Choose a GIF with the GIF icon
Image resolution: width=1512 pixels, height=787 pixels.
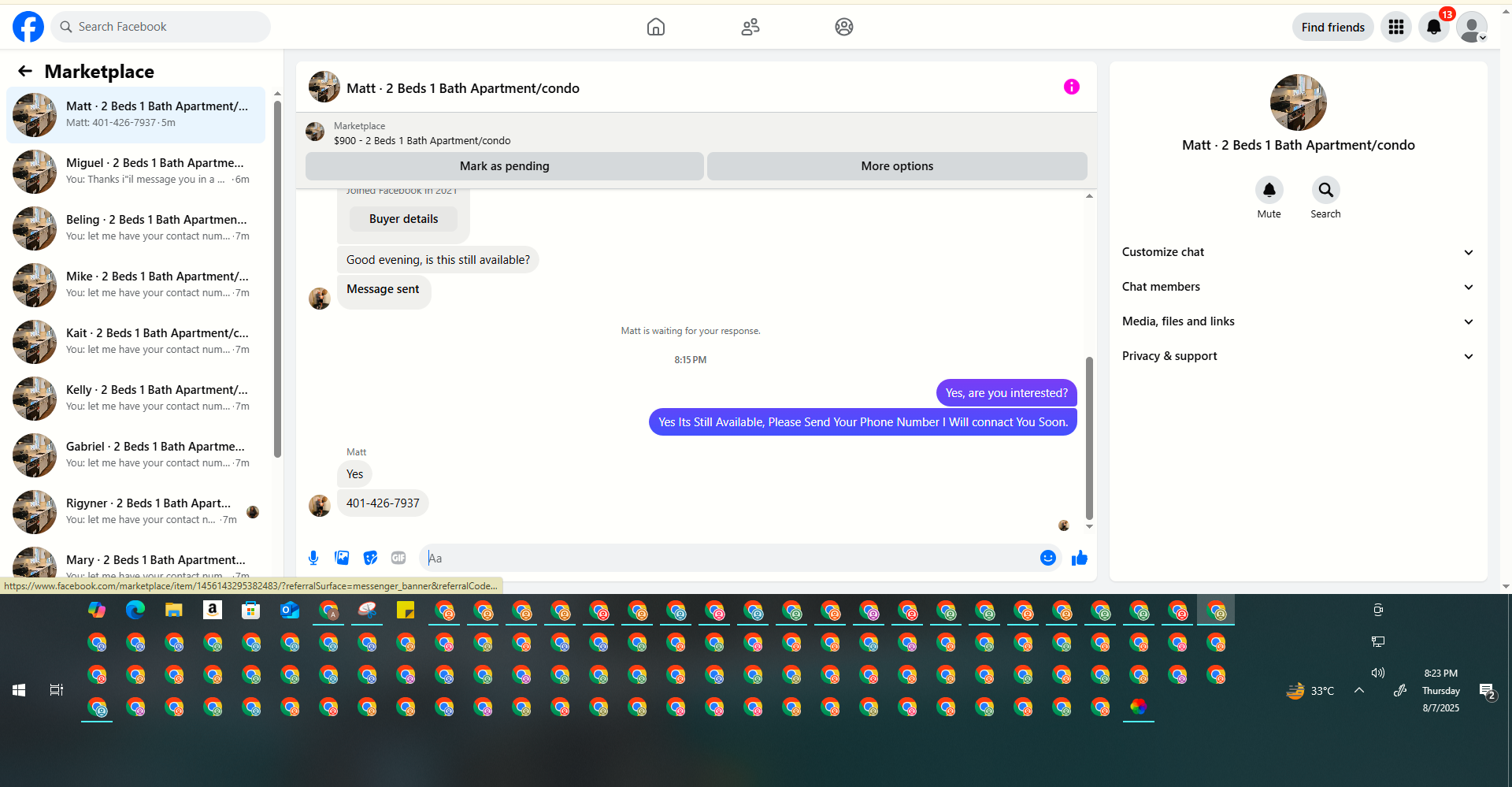pyautogui.click(x=398, y=558)
